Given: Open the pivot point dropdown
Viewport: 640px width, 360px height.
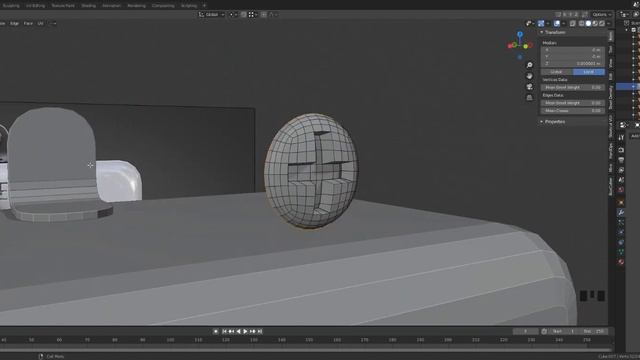Looking at the screenshot, I should click(x=233, y=15).
